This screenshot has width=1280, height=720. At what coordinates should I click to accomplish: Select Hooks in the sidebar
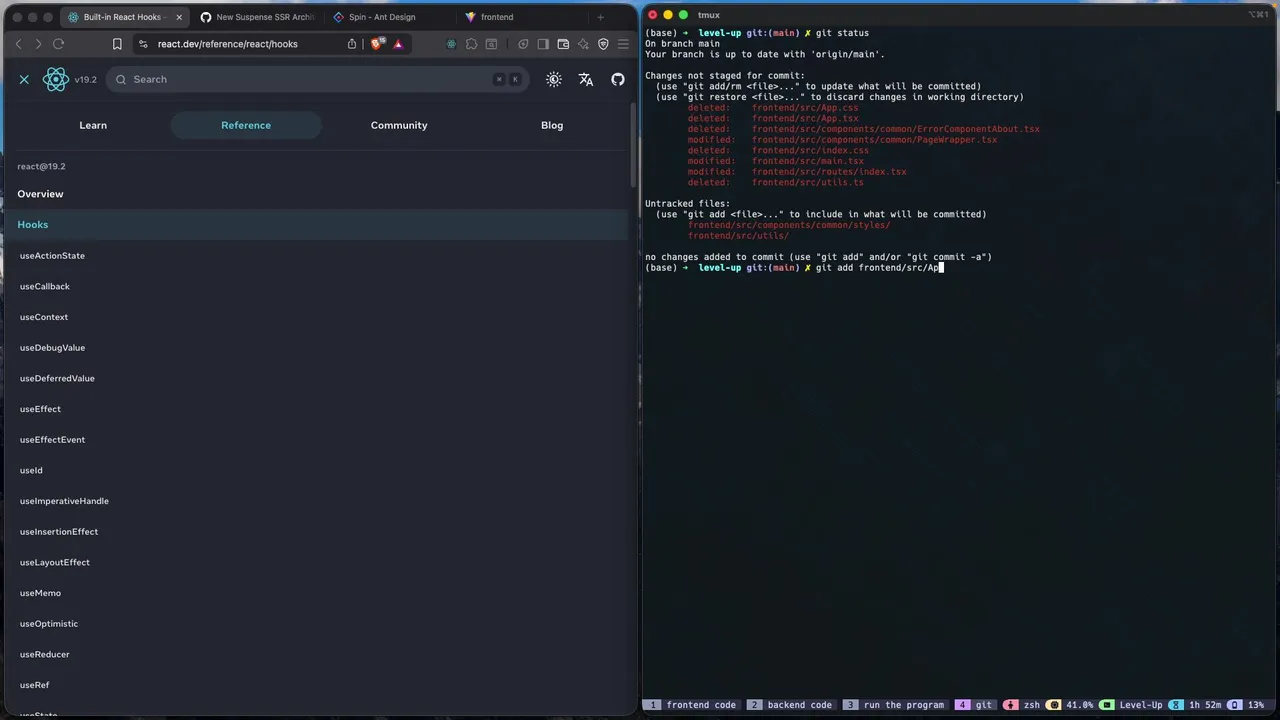point(314,225)
